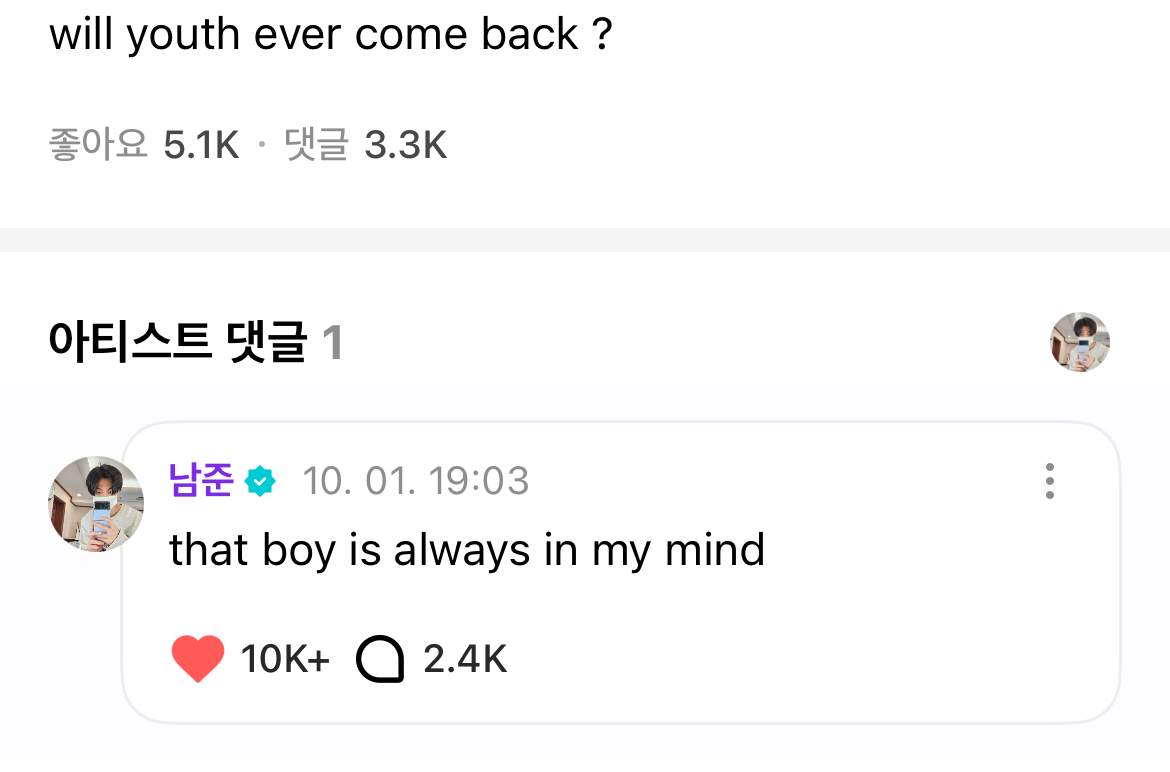Click the 10K+ likes count
1170x772 pixels.
285,660
